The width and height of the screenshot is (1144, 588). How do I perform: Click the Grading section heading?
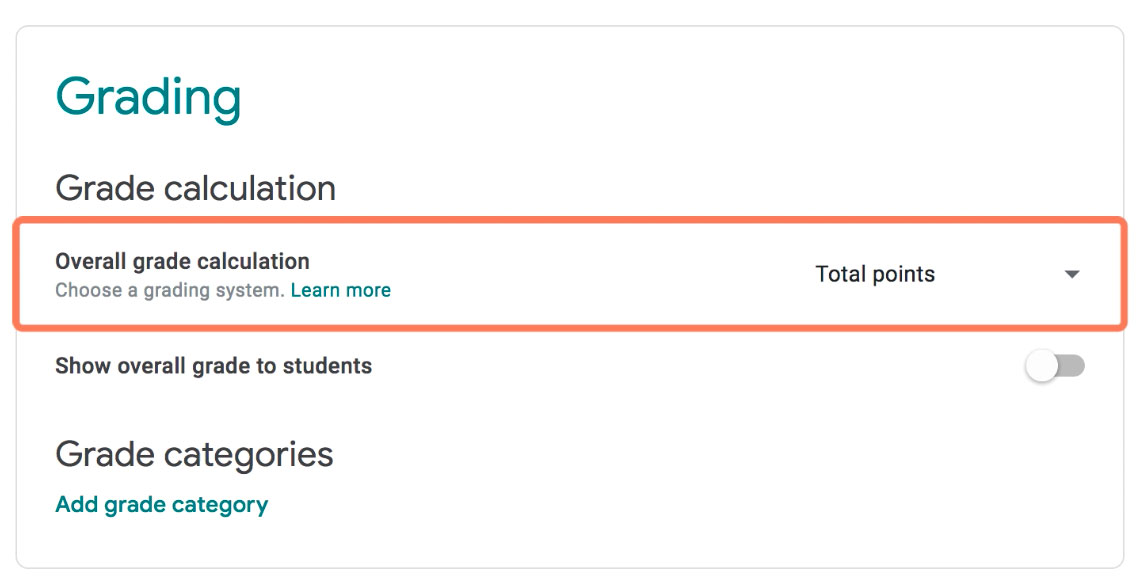point(150,95)
